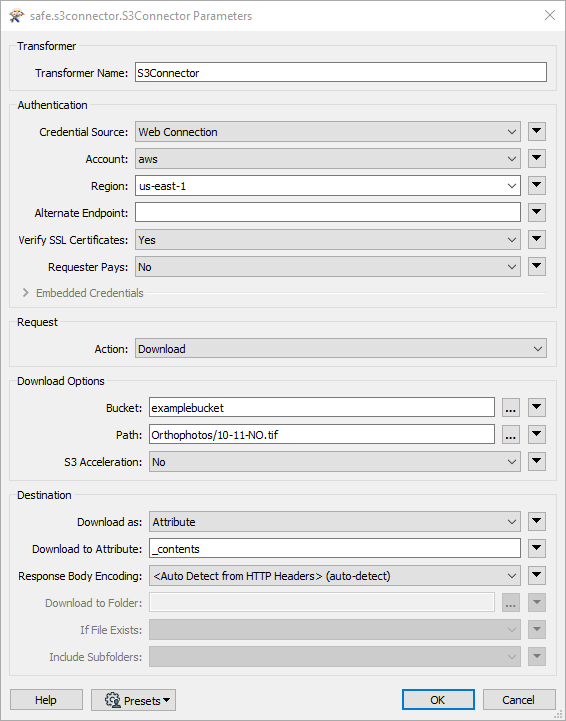Open the options arrow beside S3 Acceleration
Viewport: 566px width, 721px height.
point(537,462)
